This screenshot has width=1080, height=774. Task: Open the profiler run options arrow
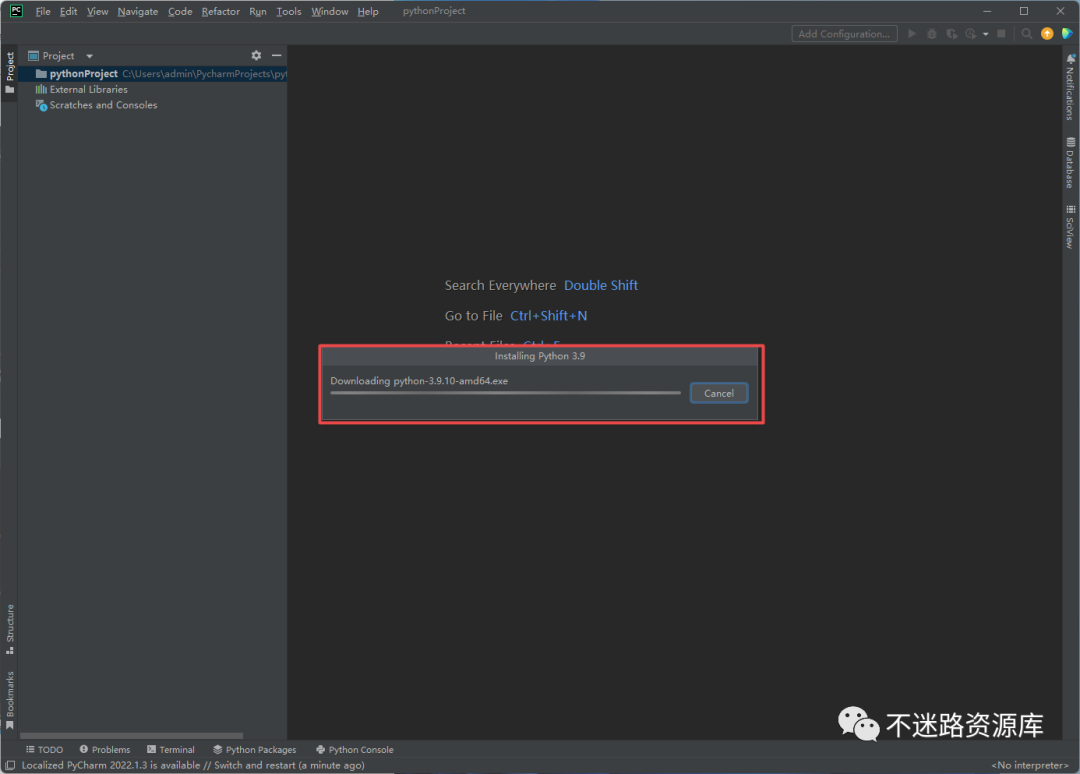coord(985,34)
